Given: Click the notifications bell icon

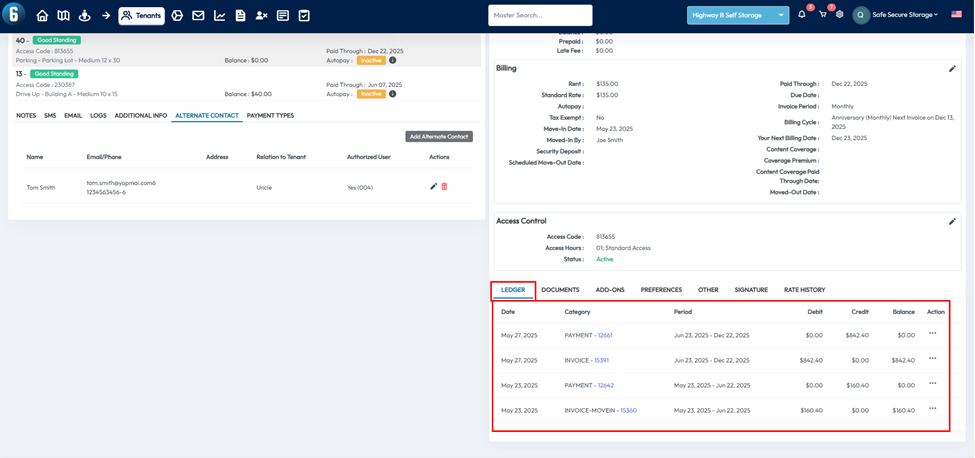Looking at the screenshot, I should [801, 15].
